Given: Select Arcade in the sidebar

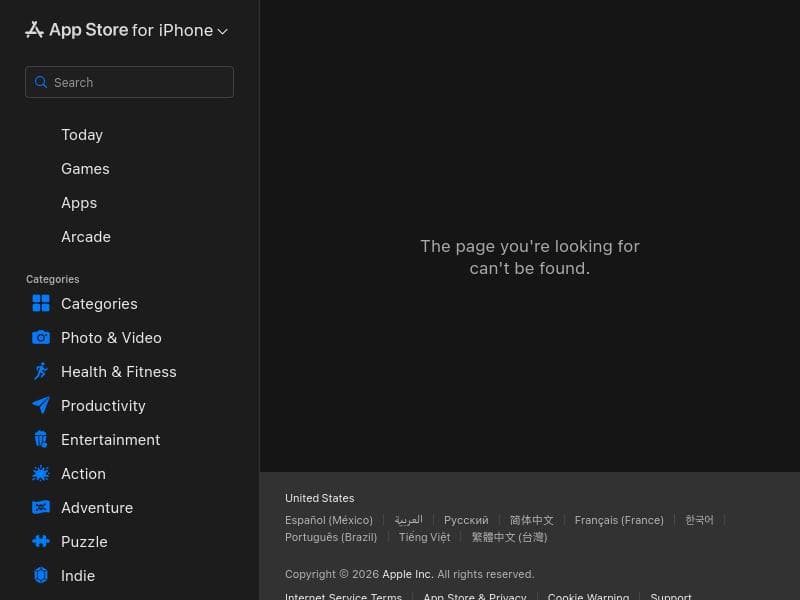Looking at the screenshot, I should (x=86, y=237).
